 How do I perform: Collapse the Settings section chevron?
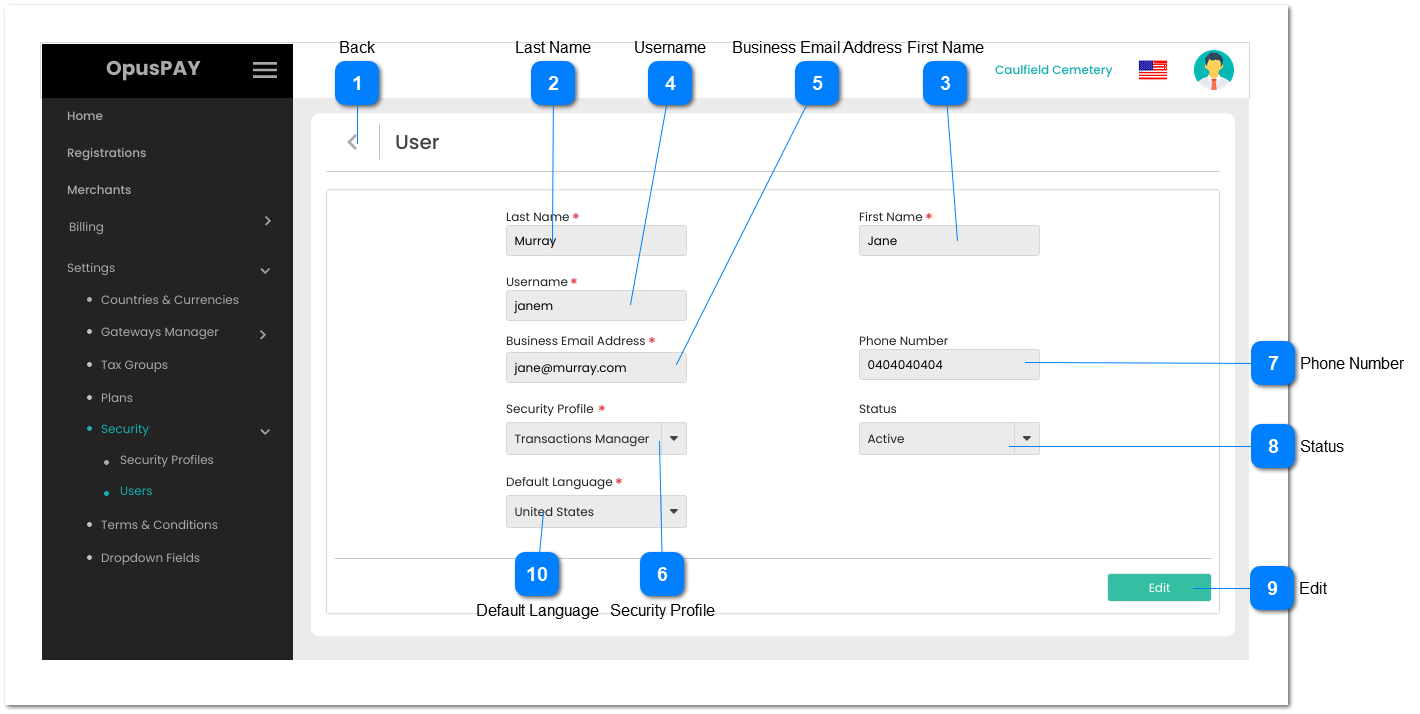pos(265,270)
